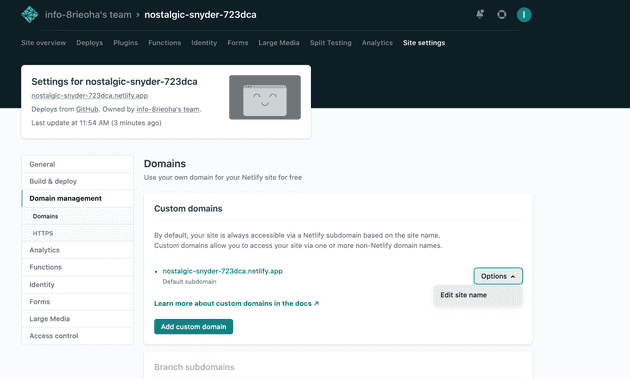
Task: Switch to the Deploys tab
Action: pos(90,43)
